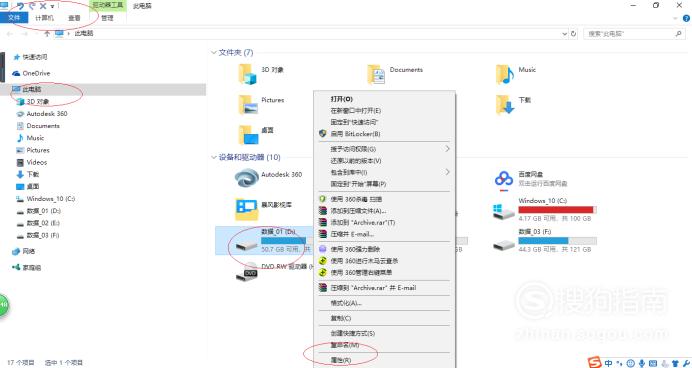This screenshot has width=692, height=368.
Task: Choose 使用 360管理右键菜单 menu entry
Action: pos(361,273)
